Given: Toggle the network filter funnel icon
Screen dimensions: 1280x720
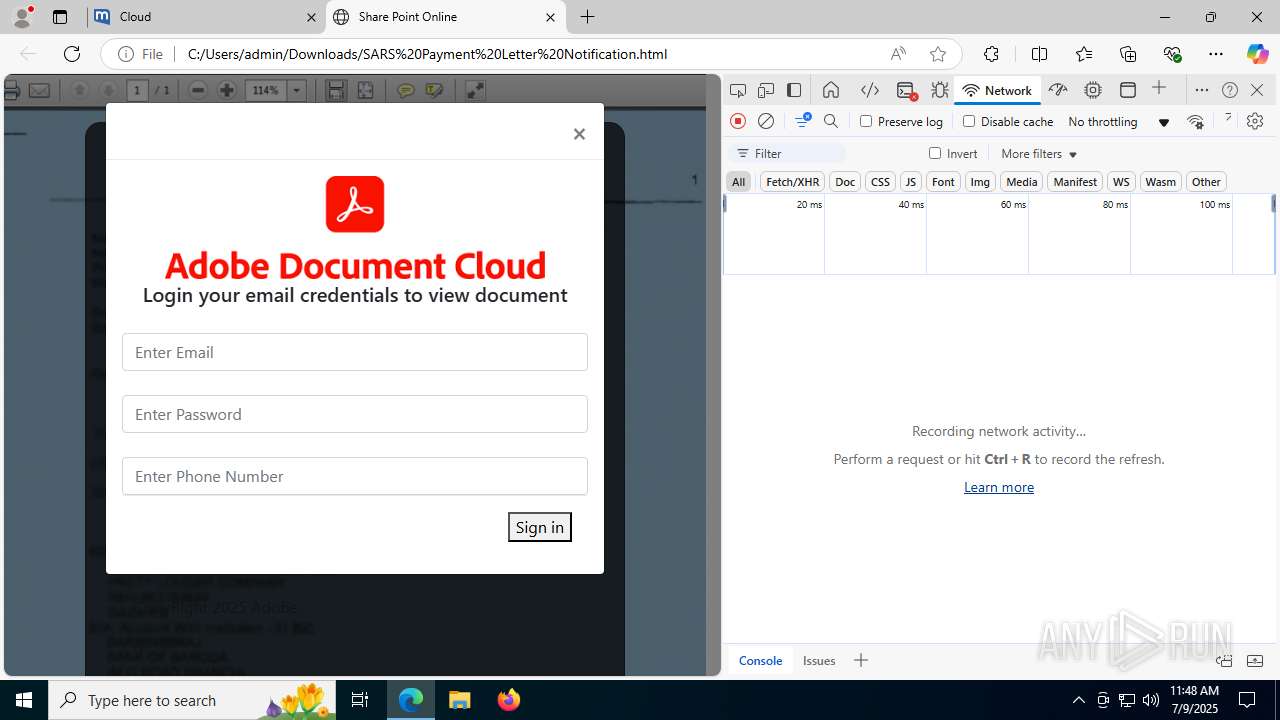Looking at the screenshot, I should pyautogui.click(x=802, y=121).
